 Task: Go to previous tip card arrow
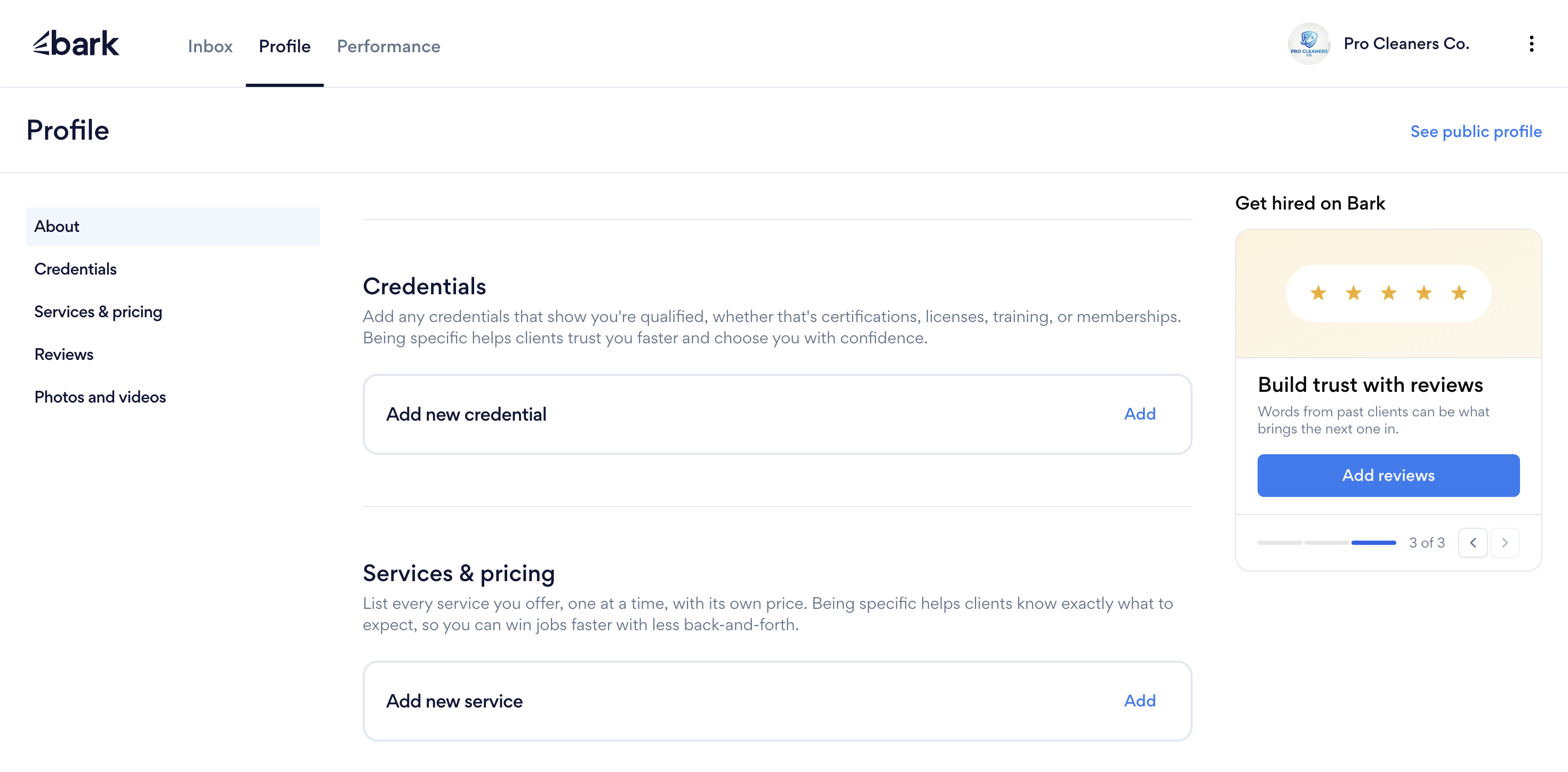(x=1473, y=543)
